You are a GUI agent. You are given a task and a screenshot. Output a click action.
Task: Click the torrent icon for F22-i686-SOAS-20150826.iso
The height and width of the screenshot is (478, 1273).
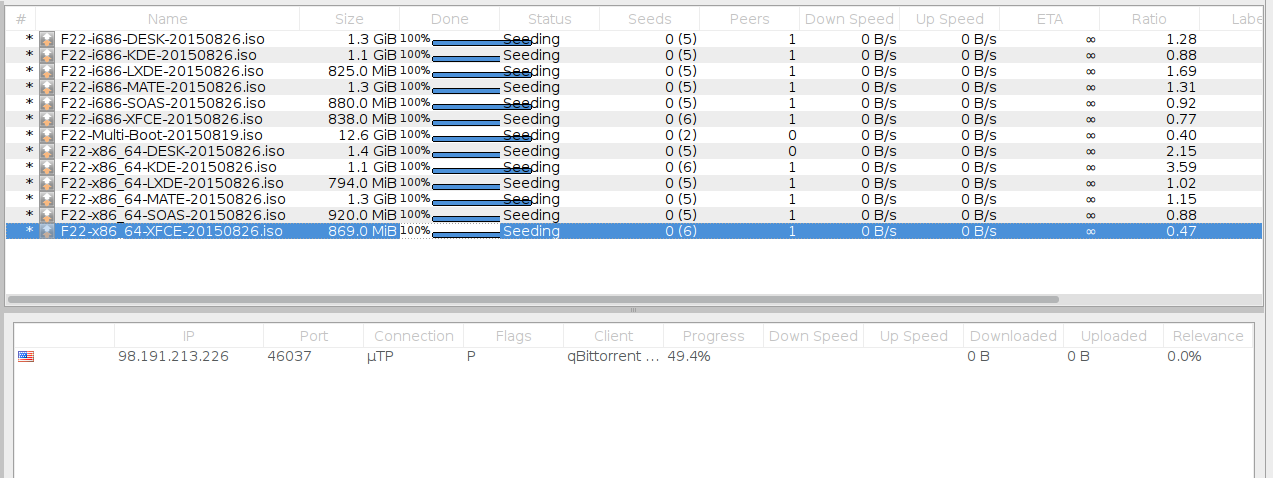(x=47, y=103)
